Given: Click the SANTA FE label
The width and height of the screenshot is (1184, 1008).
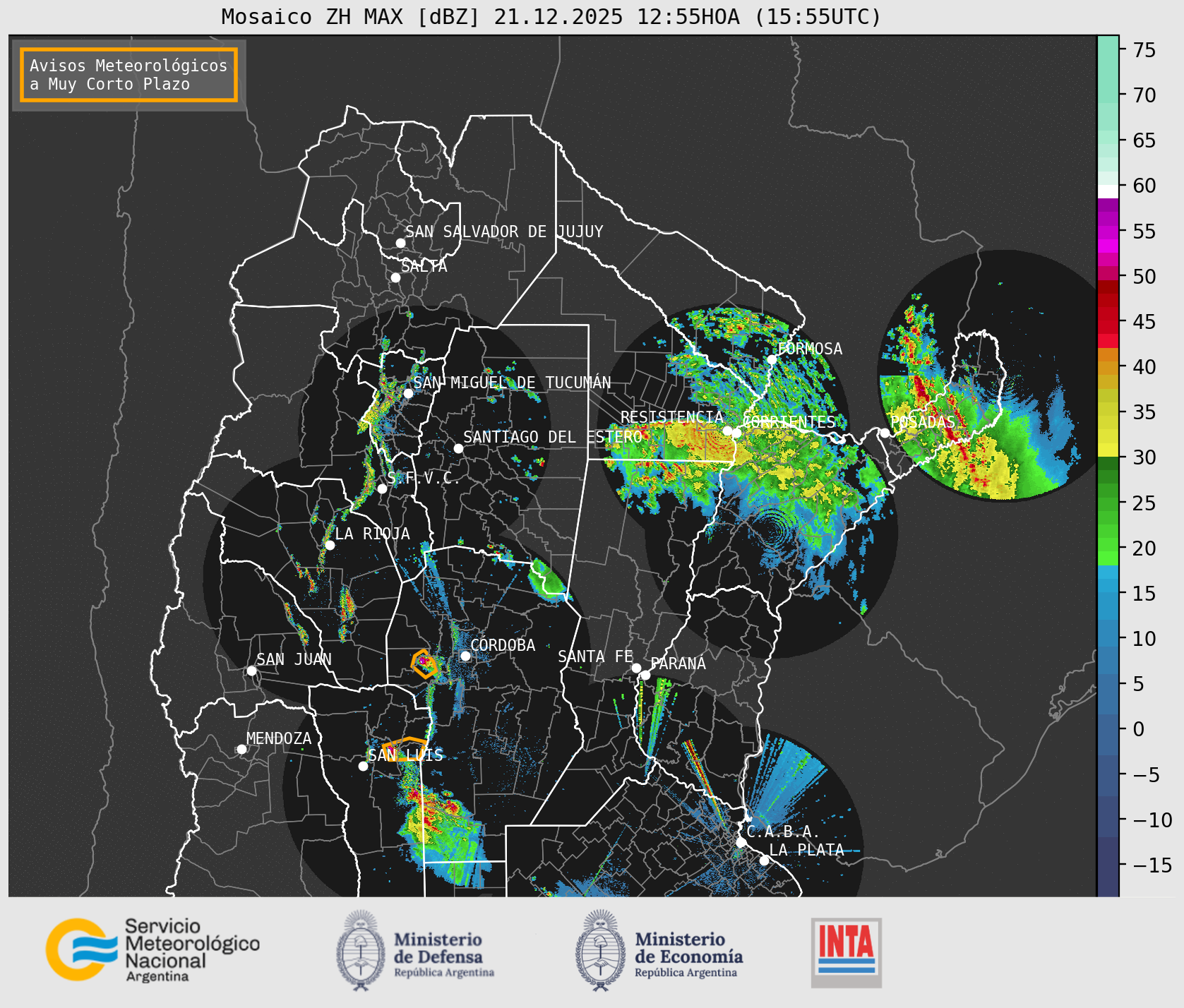Looking at the screenshot, I should click(595, 656).
